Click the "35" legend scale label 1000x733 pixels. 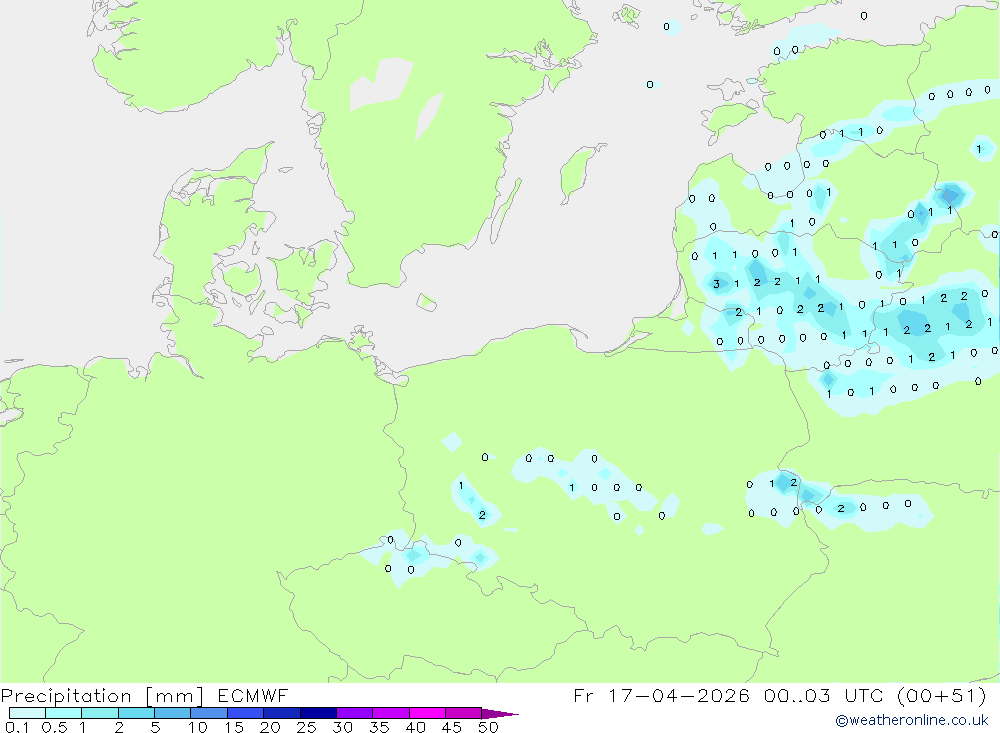tap(379, 727)
